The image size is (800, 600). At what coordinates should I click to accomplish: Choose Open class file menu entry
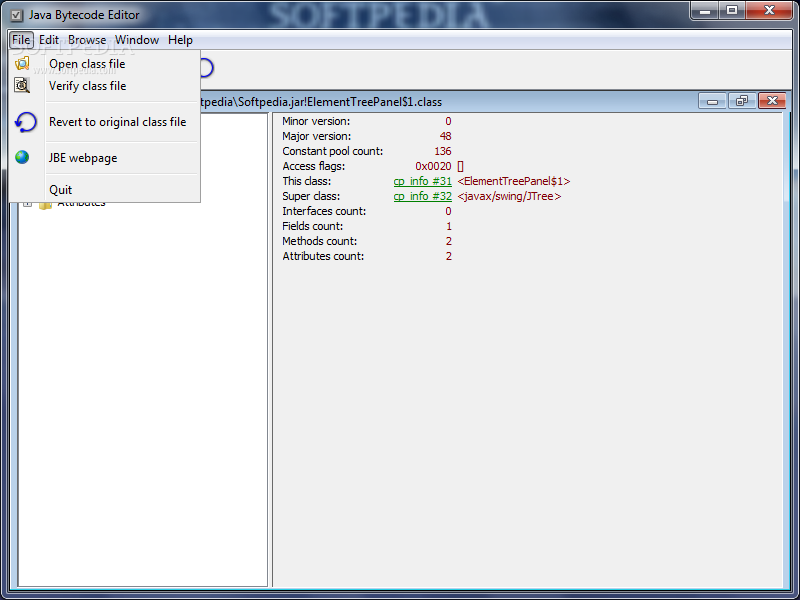104,64
